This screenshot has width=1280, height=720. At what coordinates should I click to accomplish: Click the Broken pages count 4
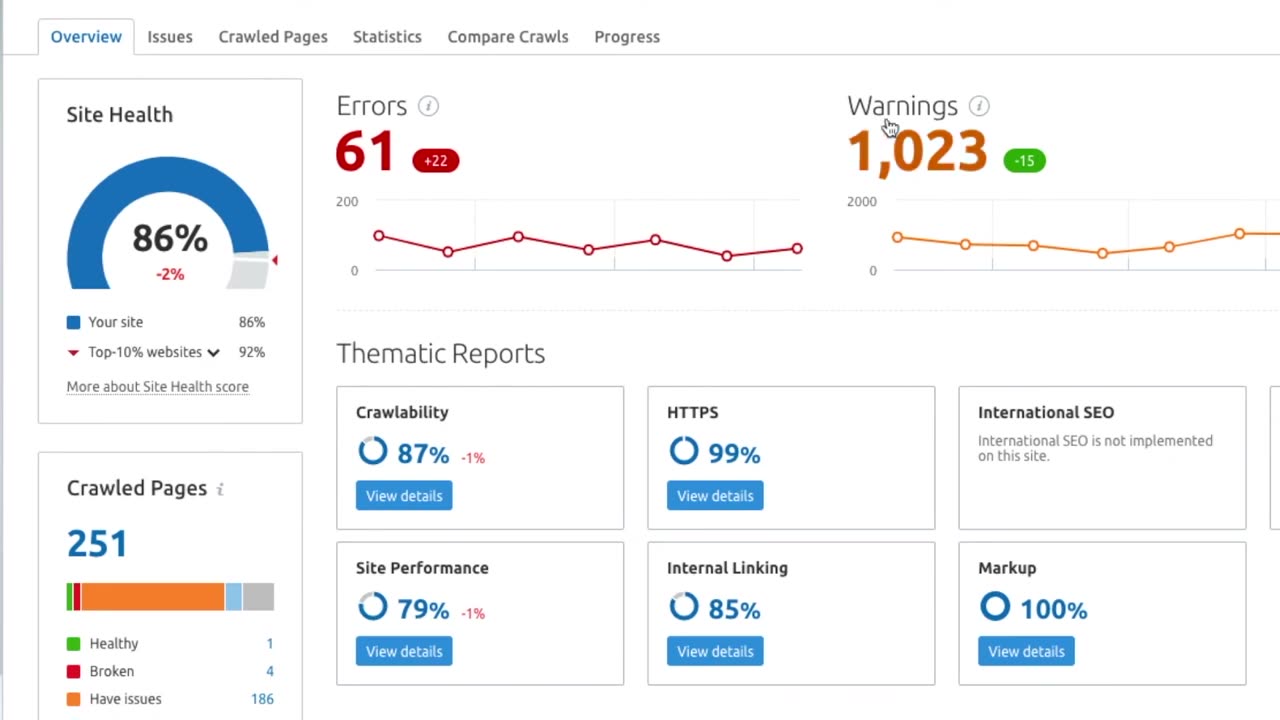click(269, 671)
